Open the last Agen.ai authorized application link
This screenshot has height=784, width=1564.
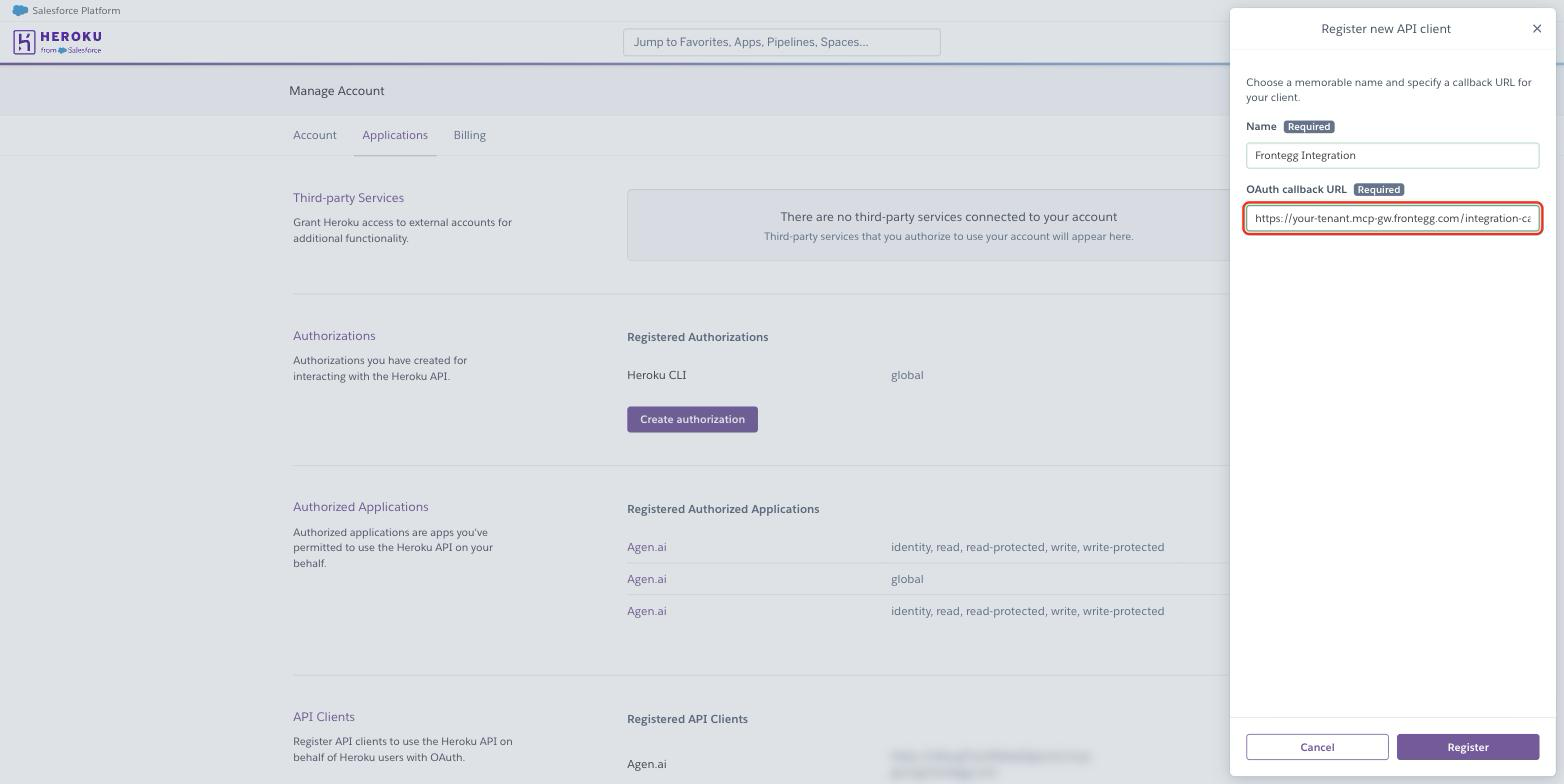click(x=646, y=611)
